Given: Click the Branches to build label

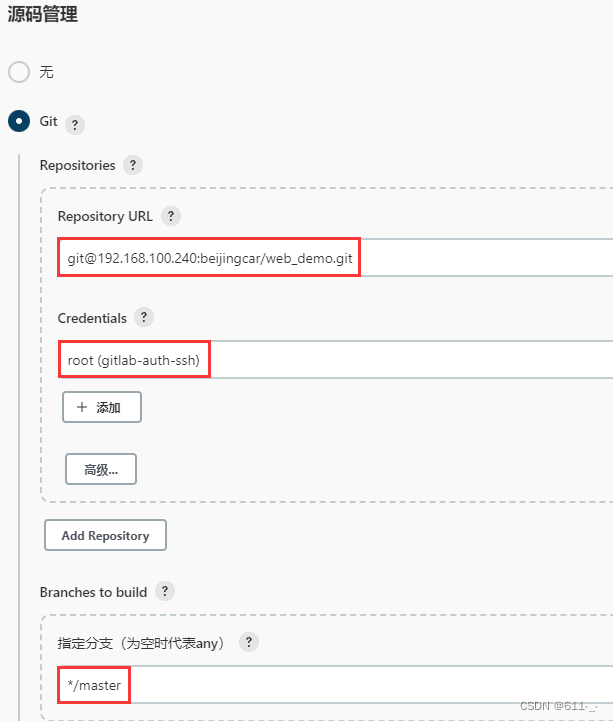Looking at the screenshot, I should point(93,592).
